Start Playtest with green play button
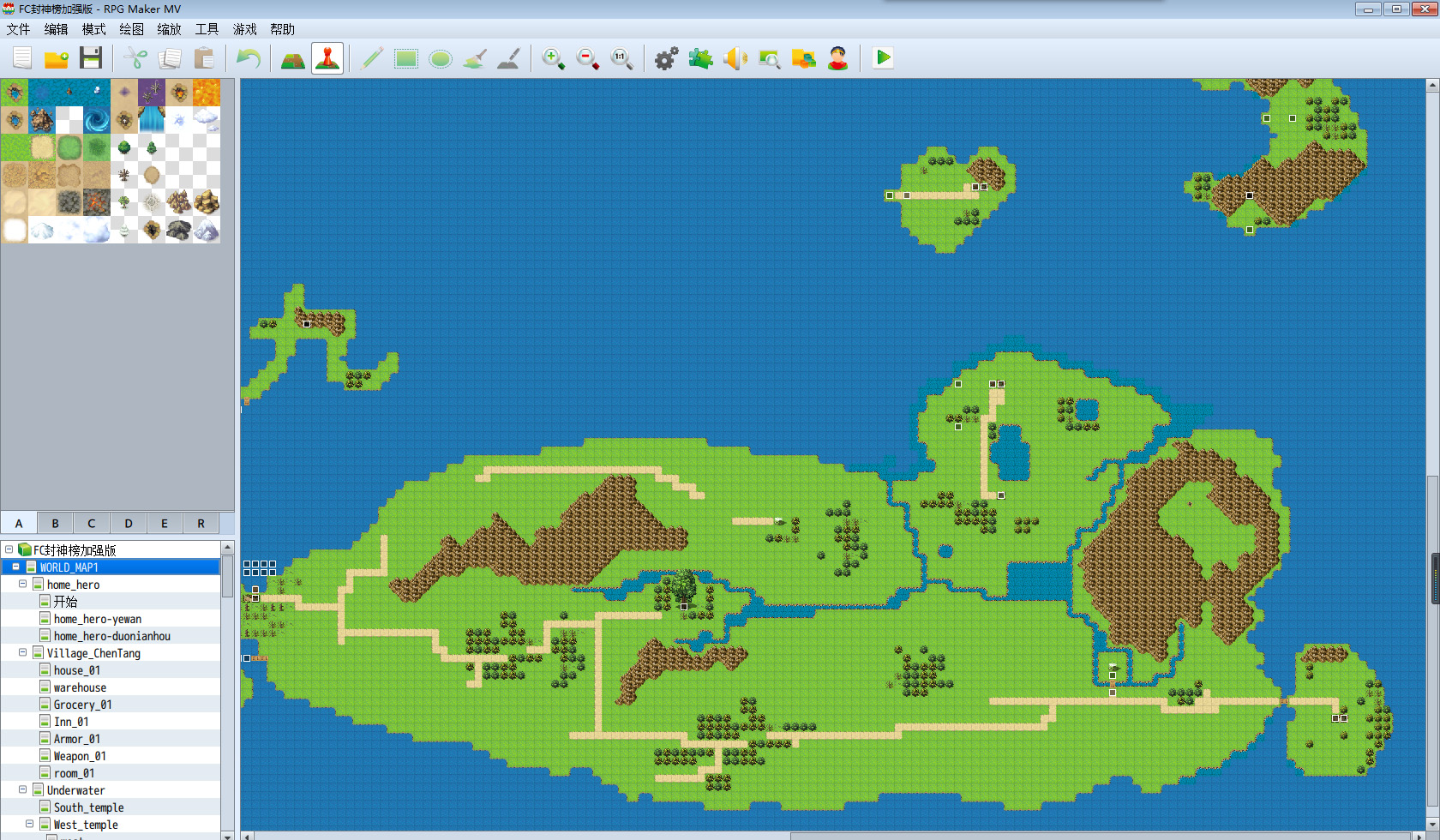 pyautogui.click(x=883, y=58)
